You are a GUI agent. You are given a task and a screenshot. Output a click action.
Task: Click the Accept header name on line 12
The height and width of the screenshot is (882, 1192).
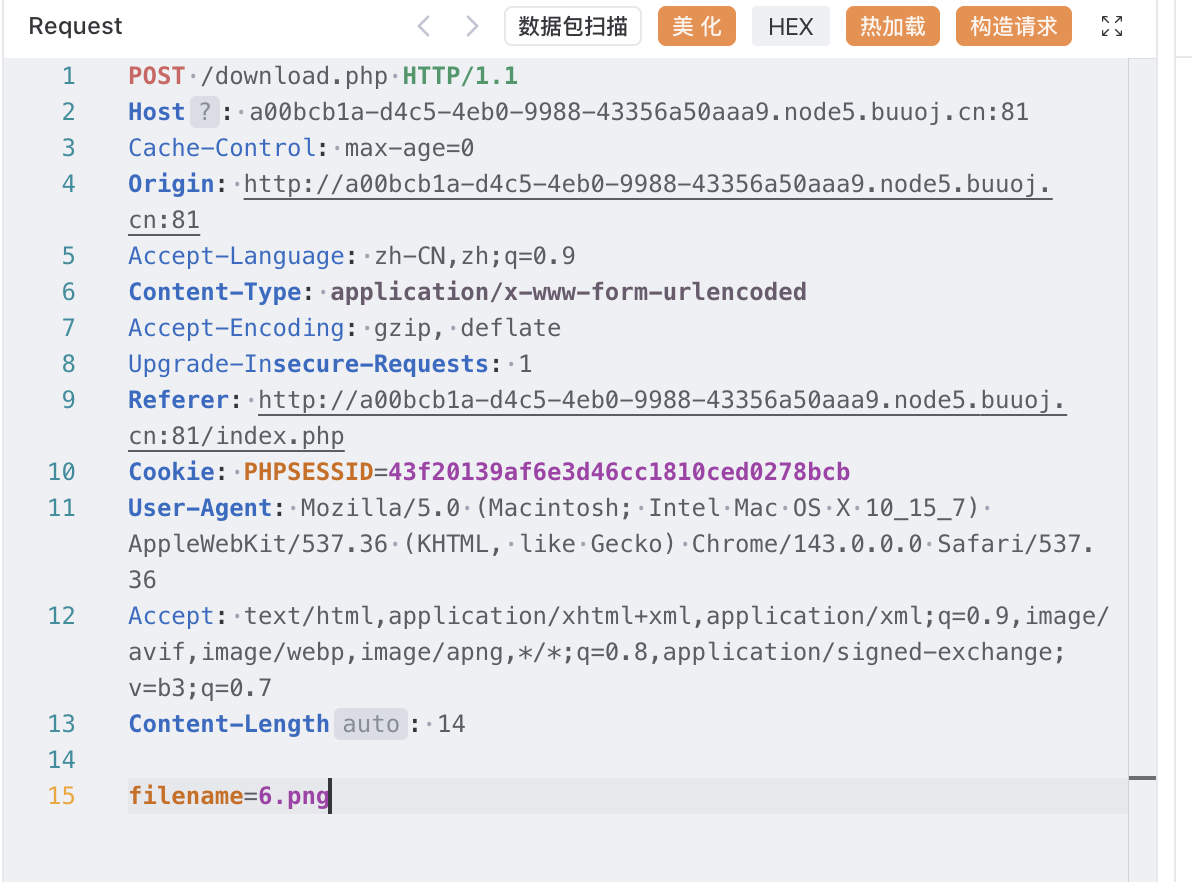point(172,616)
